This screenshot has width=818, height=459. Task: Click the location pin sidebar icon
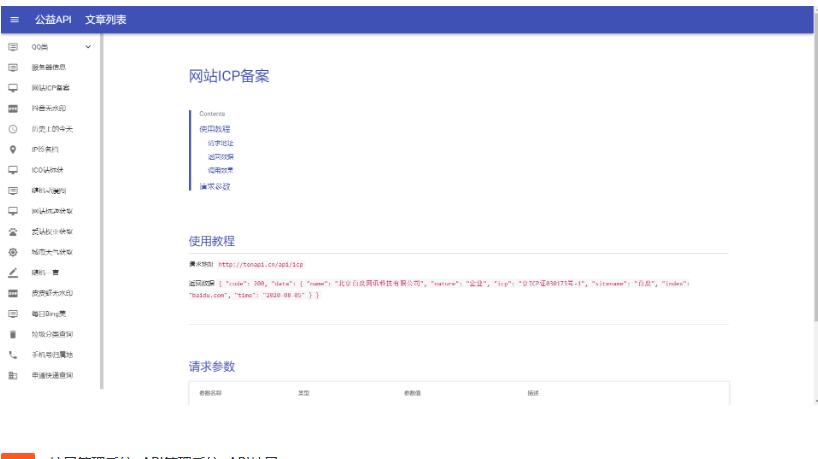pos(13,149)
